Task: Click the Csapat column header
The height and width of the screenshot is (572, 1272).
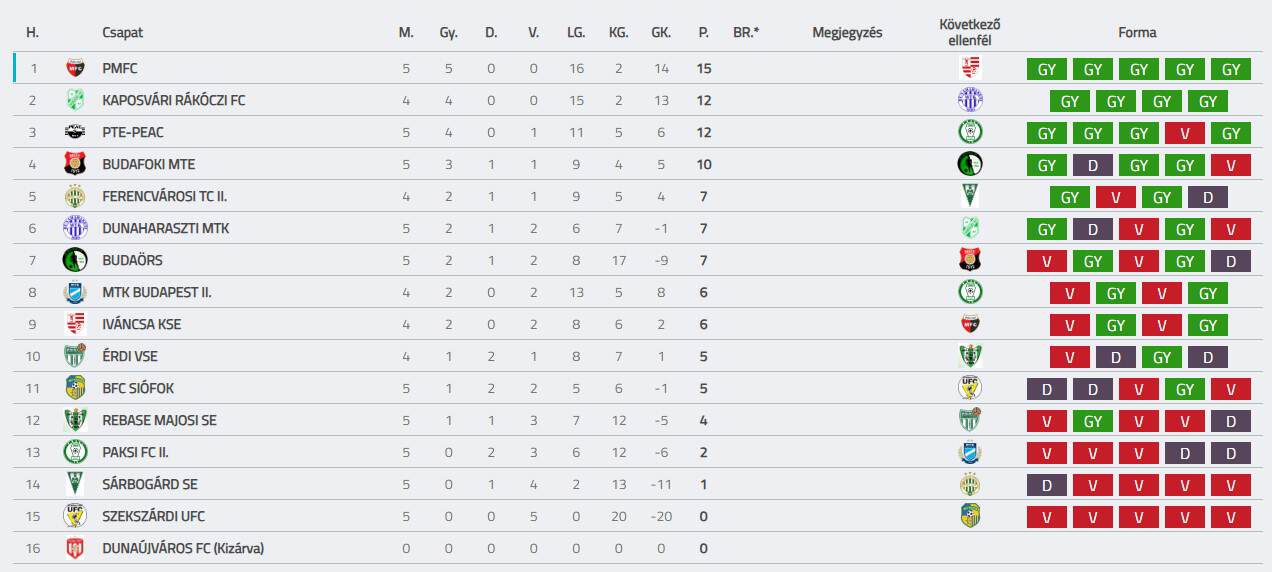Action: pyautogui.click(x=123, y=33)
